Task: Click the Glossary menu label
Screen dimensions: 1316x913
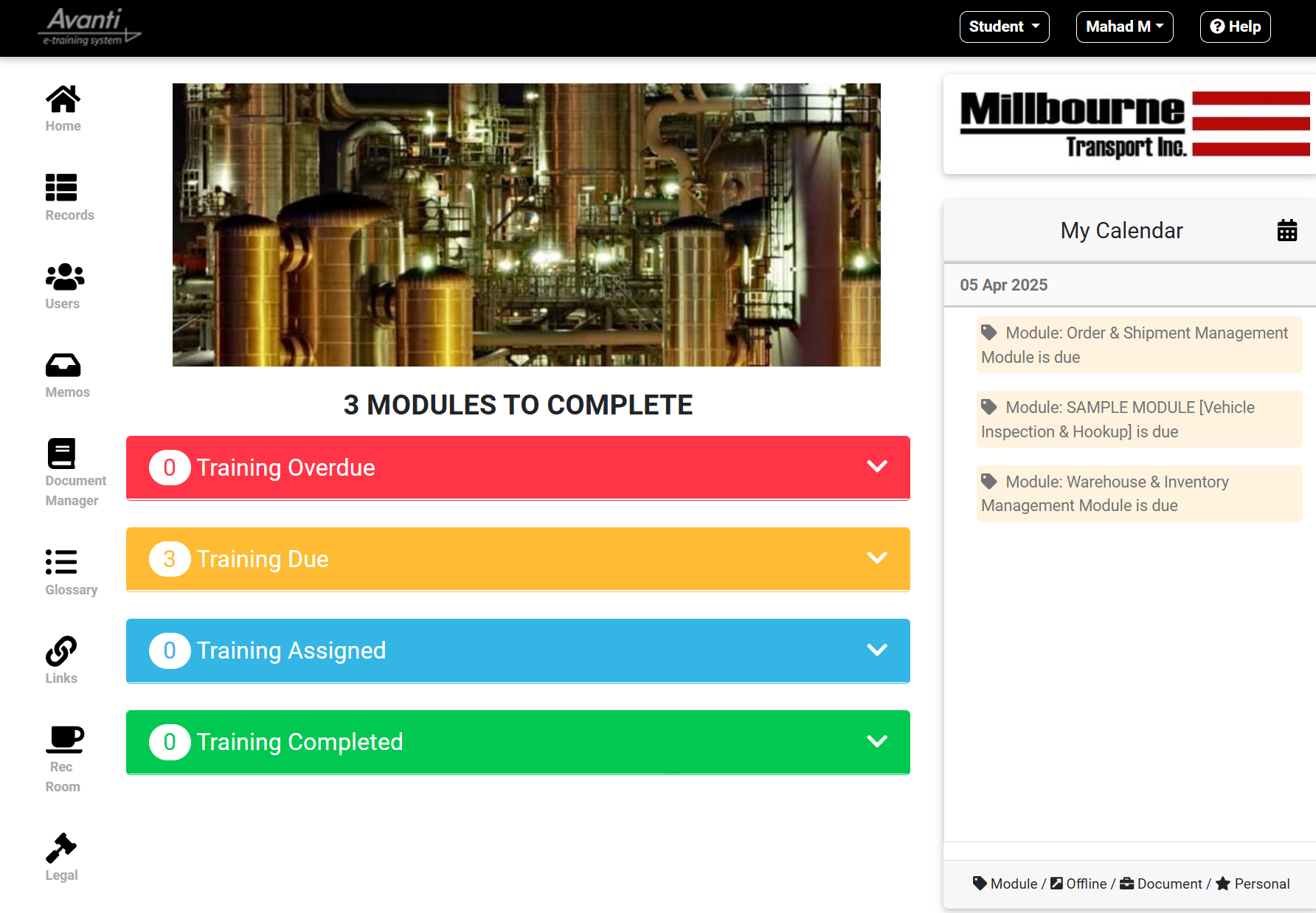Action: click(72, 590)
